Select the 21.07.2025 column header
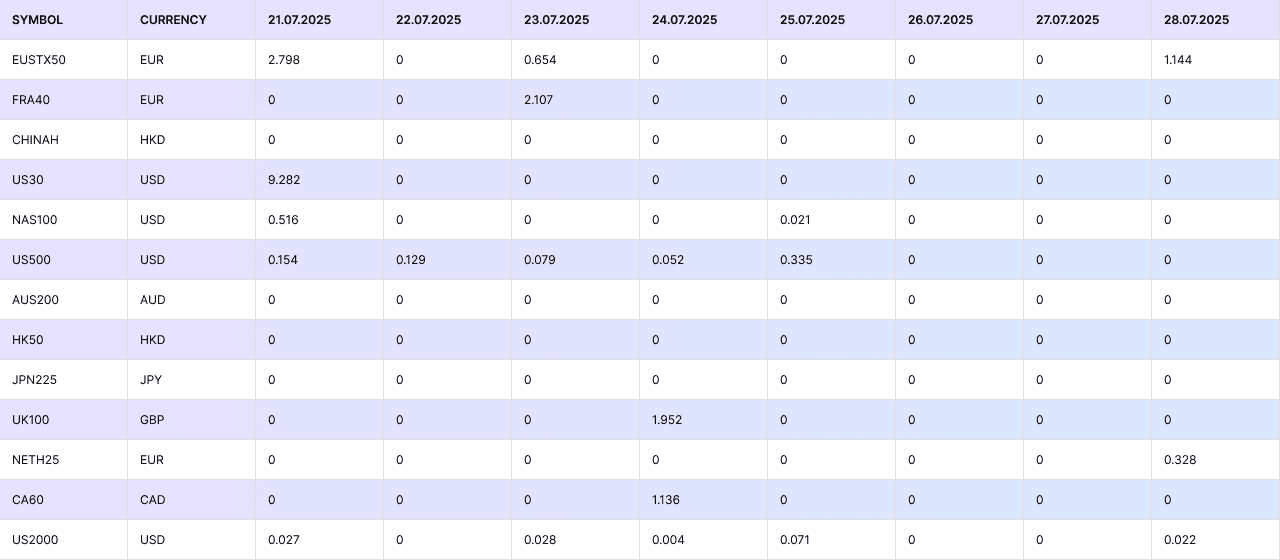This screenshot has width=1280, height=560. [x=320, y=20]
